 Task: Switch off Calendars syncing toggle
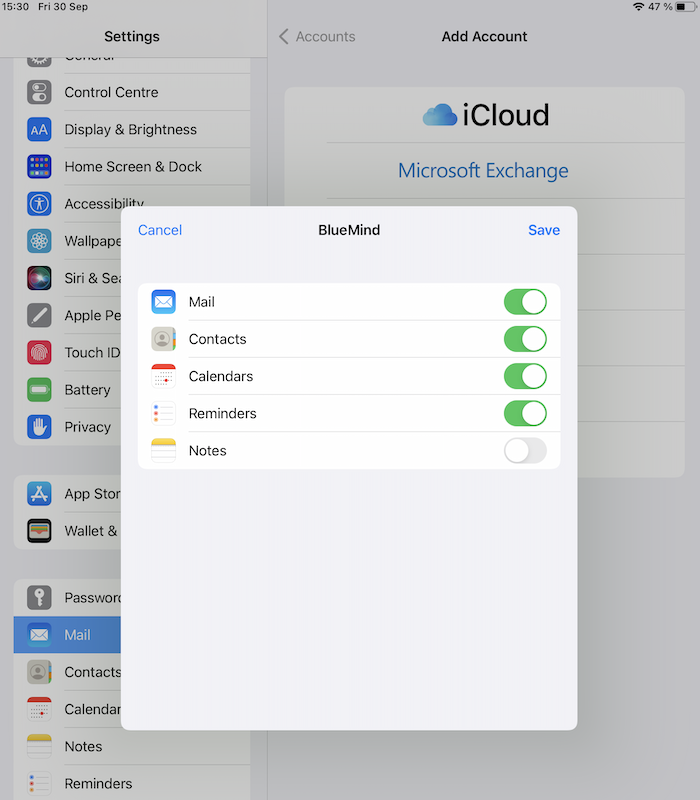tap(525, 376)
